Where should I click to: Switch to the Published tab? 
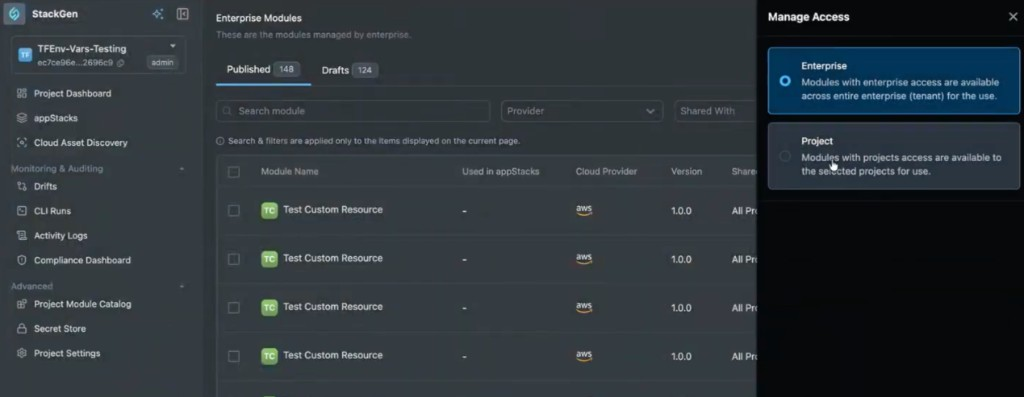[x=263, y=69]
